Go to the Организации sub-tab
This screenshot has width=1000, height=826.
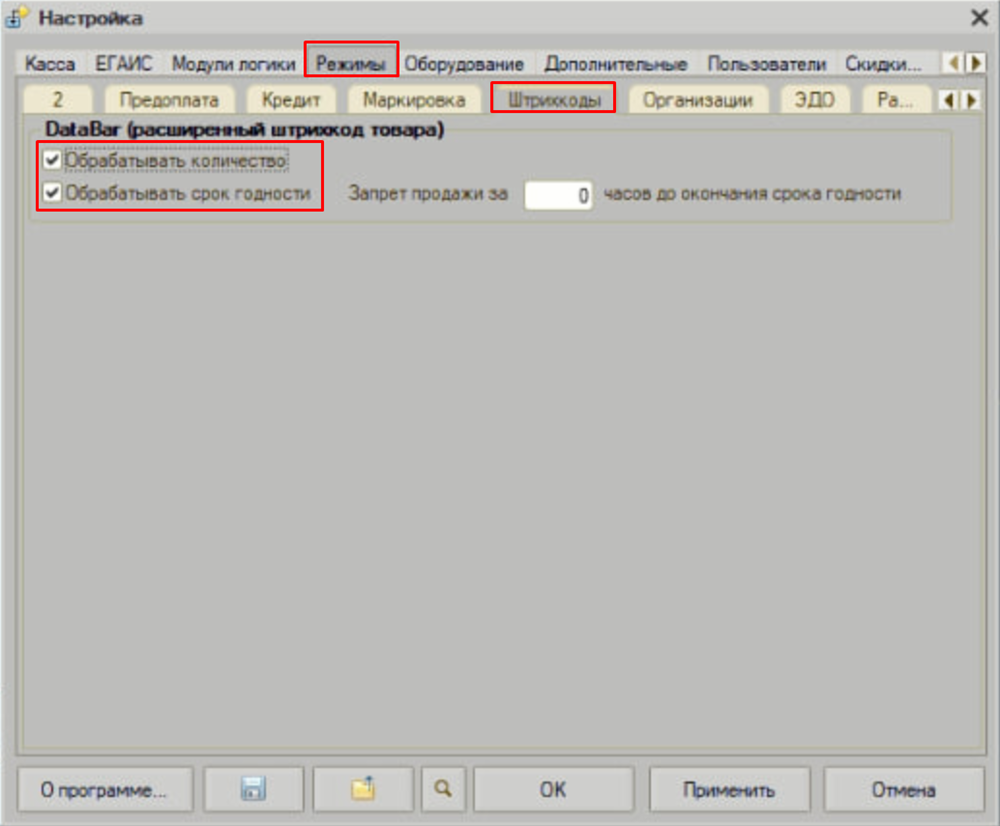coord(697,100)
